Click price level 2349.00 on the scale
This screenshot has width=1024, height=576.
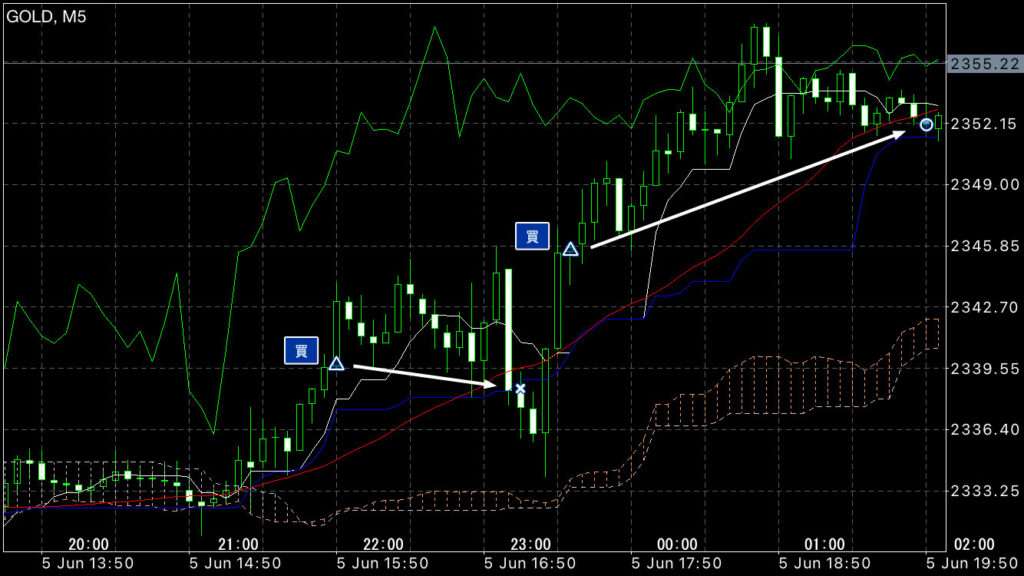click(x=984, y=185)
